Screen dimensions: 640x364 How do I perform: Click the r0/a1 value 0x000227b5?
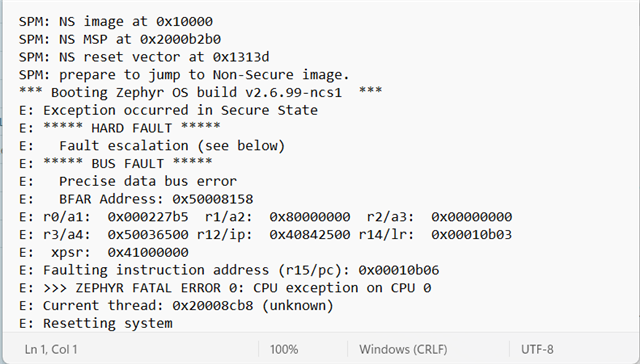(148, 217)
